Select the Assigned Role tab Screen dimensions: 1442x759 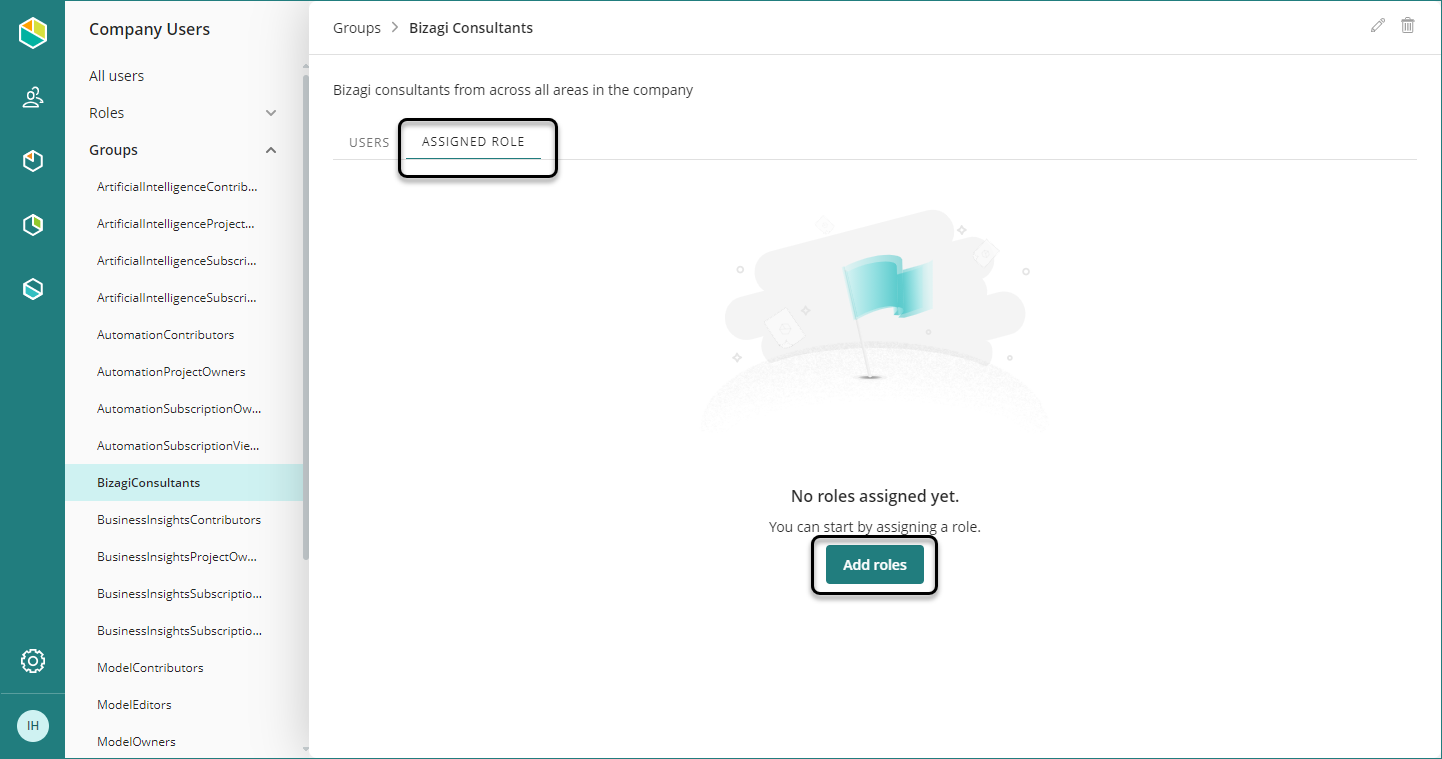tap(473, 142)
